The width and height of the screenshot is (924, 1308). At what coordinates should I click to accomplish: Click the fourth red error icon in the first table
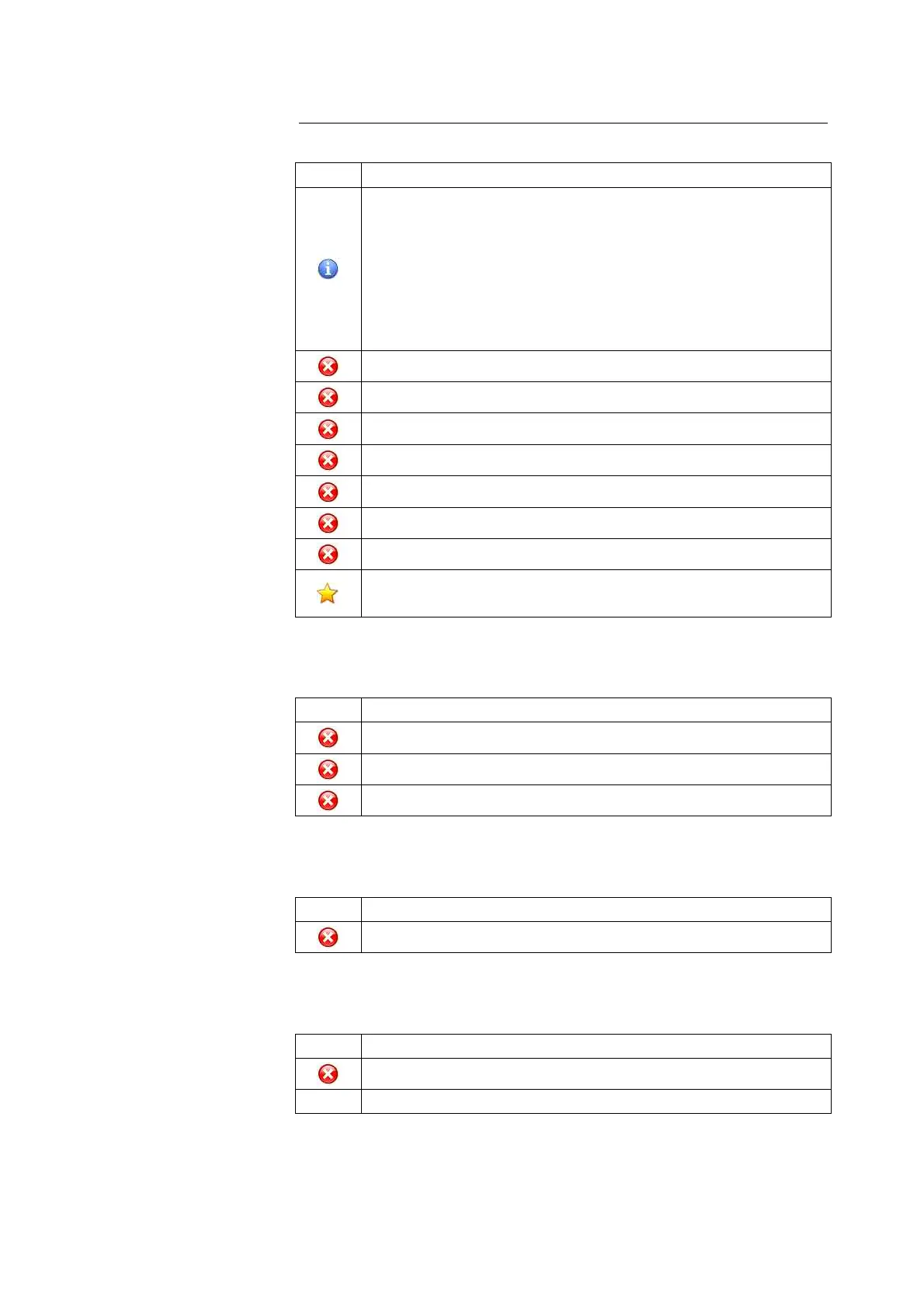click(328, 461)
